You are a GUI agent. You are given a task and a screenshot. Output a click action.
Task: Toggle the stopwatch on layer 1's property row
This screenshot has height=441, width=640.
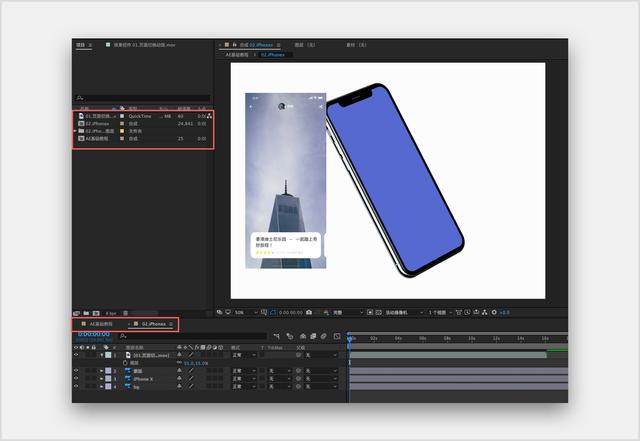(x=126, y=363)
